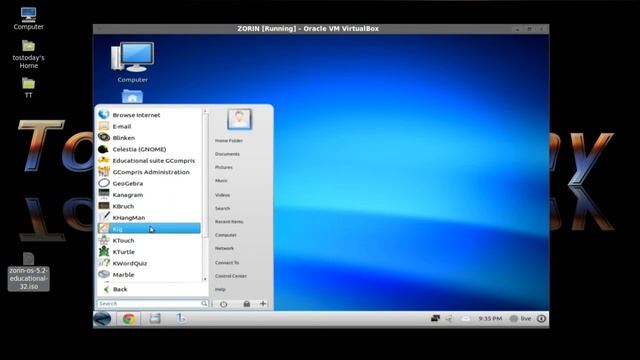The height and width of the screenshot is (360, 640).
Task: Click the plus icon in start menu
Action: point(263,304)
